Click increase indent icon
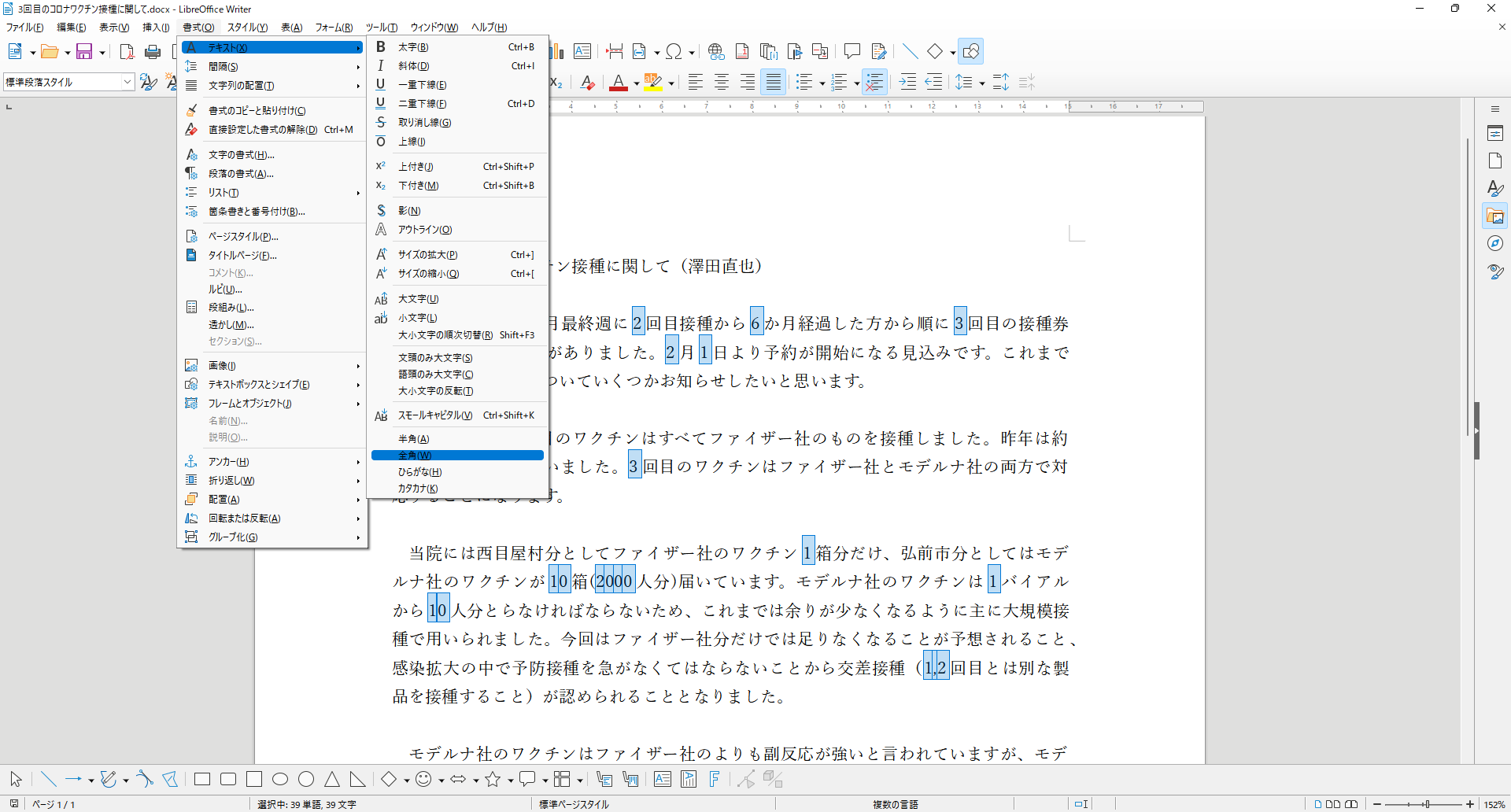 pos(907,82)
